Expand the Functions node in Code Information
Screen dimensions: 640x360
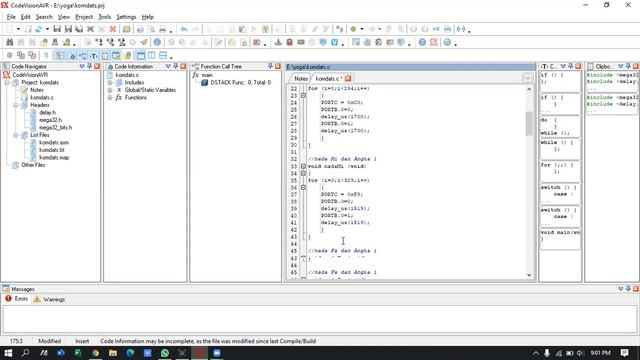coord(110,98)
